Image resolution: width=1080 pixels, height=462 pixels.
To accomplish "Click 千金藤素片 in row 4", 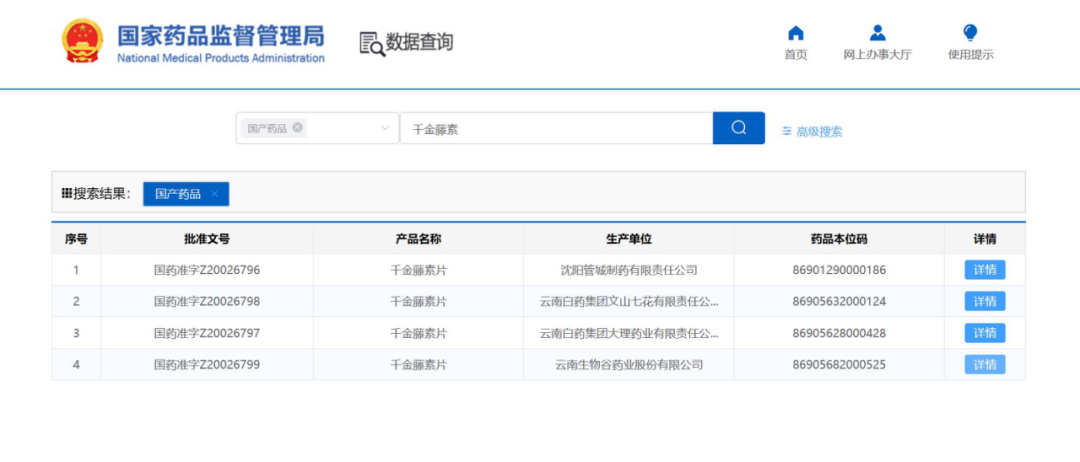I will coord(418,365).
